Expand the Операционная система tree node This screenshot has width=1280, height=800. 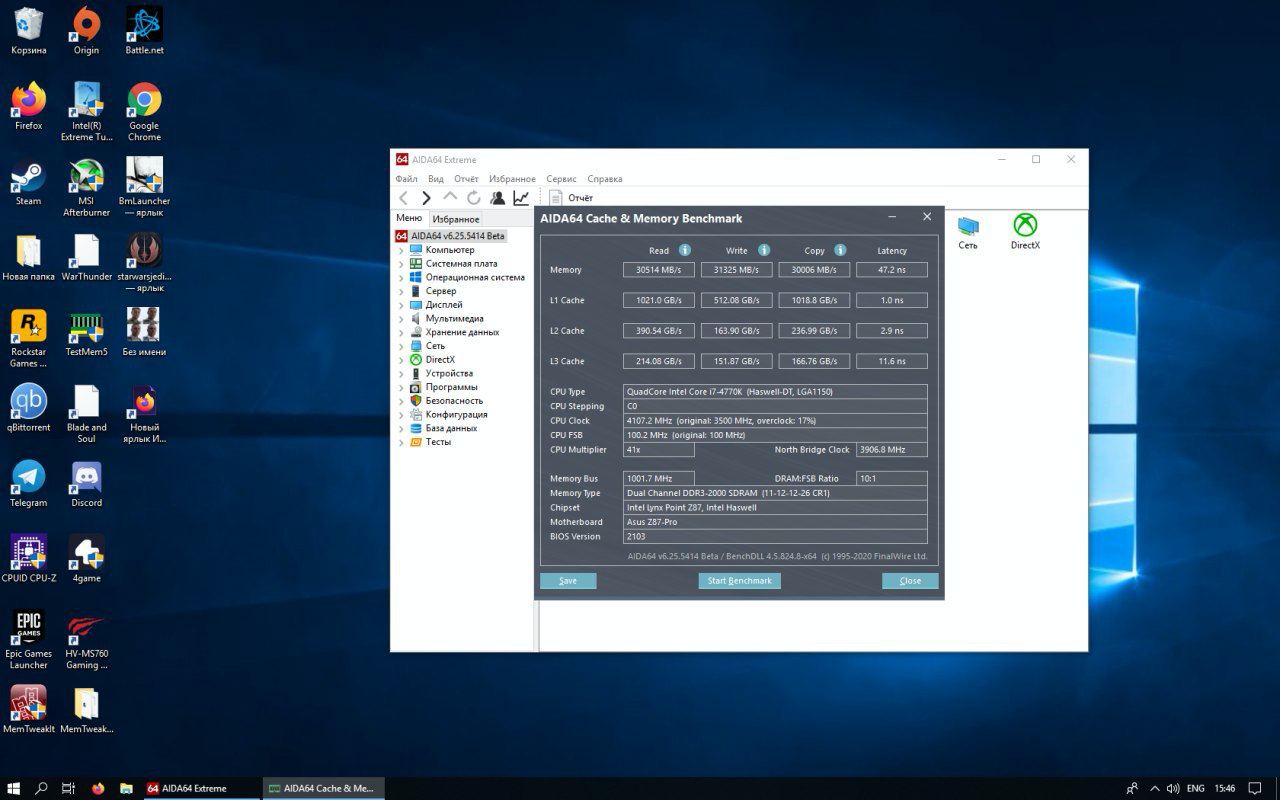click(402, 277)
